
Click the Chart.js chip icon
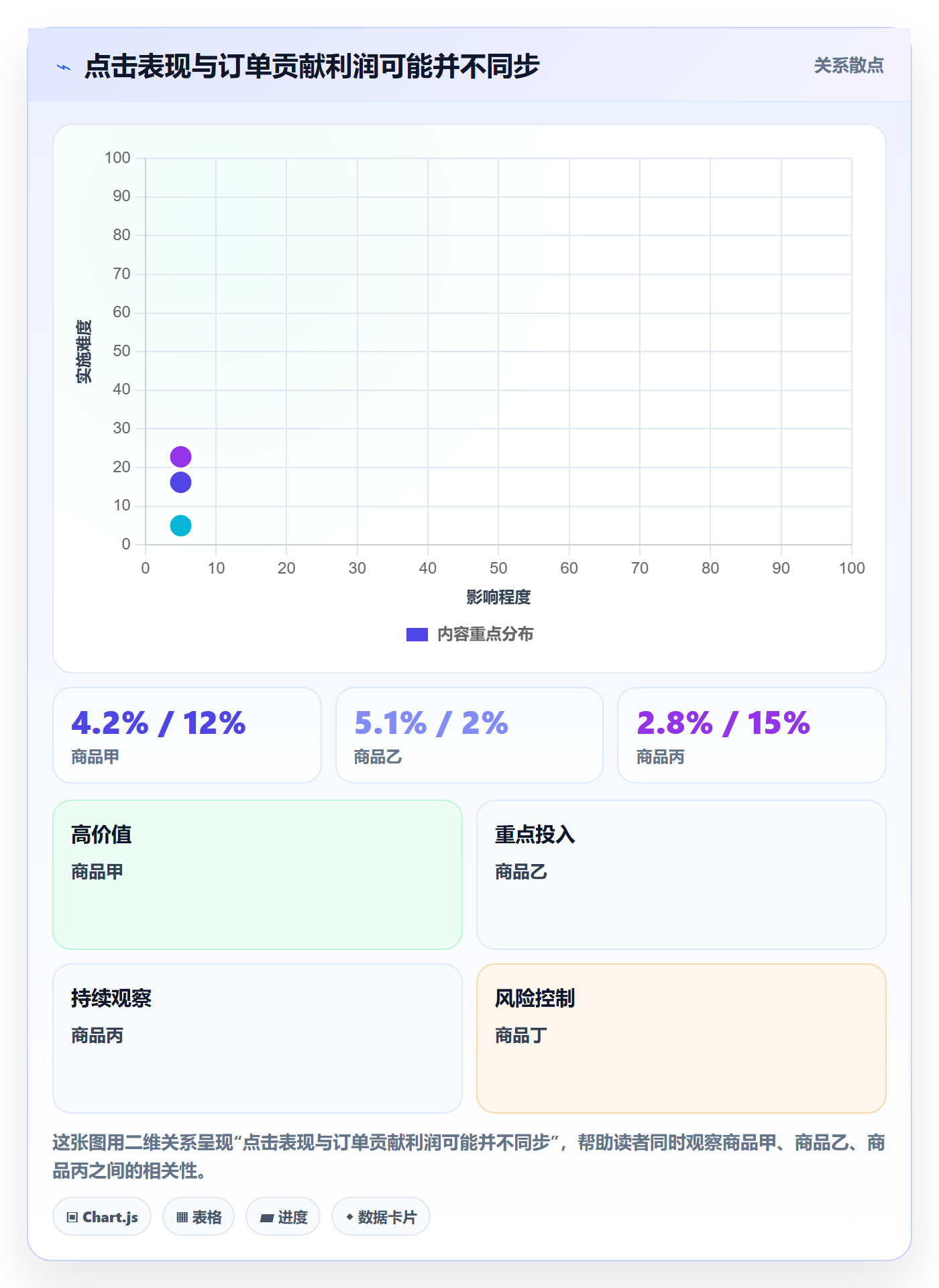tap(72, 1218)
